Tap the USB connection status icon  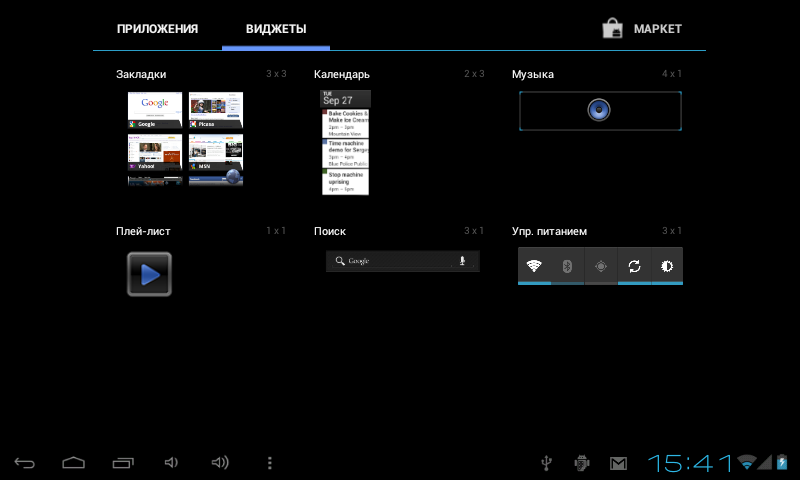click(546, 463)
